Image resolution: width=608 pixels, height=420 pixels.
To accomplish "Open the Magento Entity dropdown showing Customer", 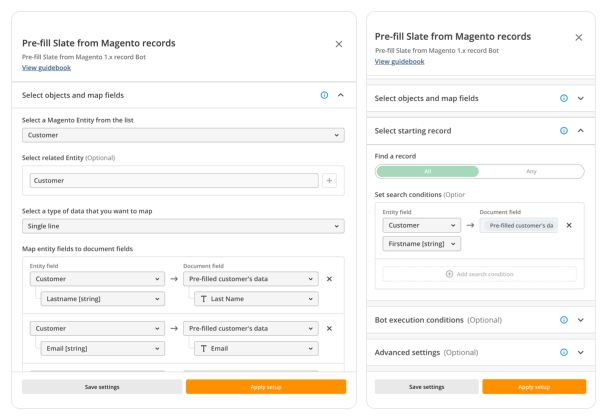I will 183,135.
